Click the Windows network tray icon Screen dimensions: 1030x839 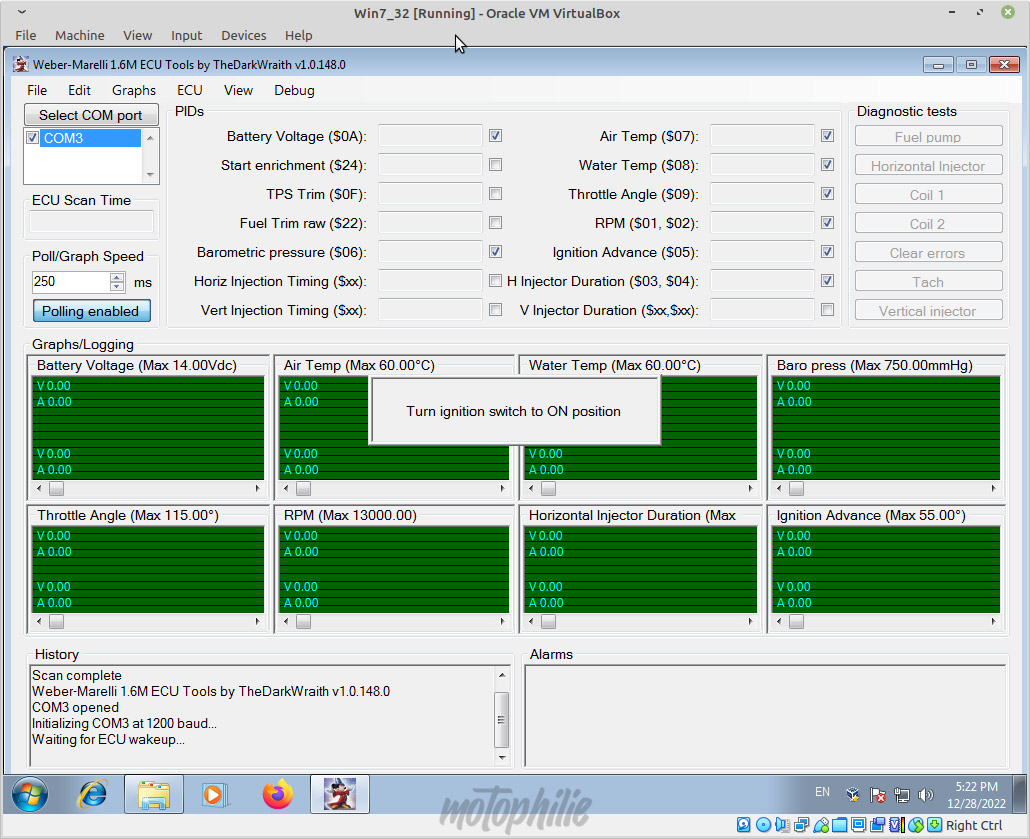pyautogui.click(x=902, y=794)
